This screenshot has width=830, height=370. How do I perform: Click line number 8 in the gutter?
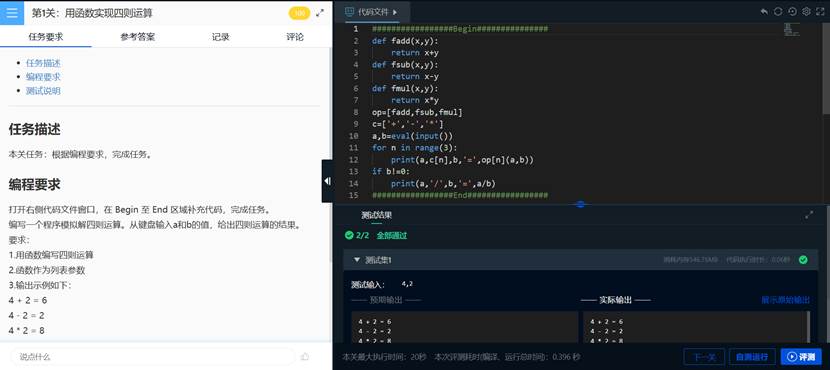pyautogui.click(x=356, y=112)
